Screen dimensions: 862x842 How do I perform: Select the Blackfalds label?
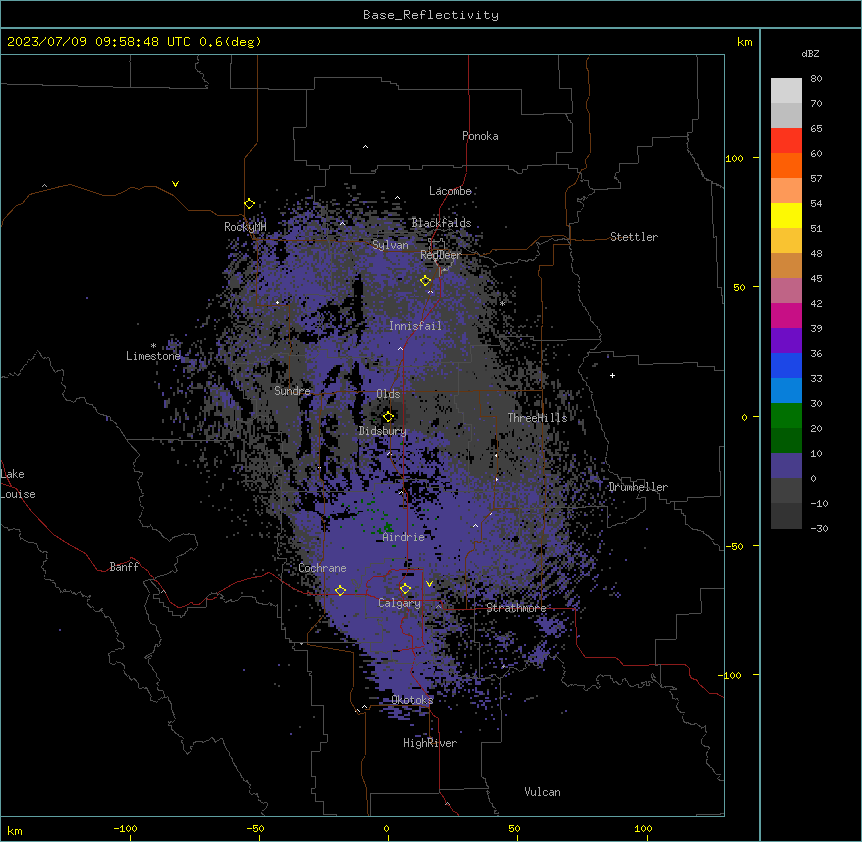point(441,223)
